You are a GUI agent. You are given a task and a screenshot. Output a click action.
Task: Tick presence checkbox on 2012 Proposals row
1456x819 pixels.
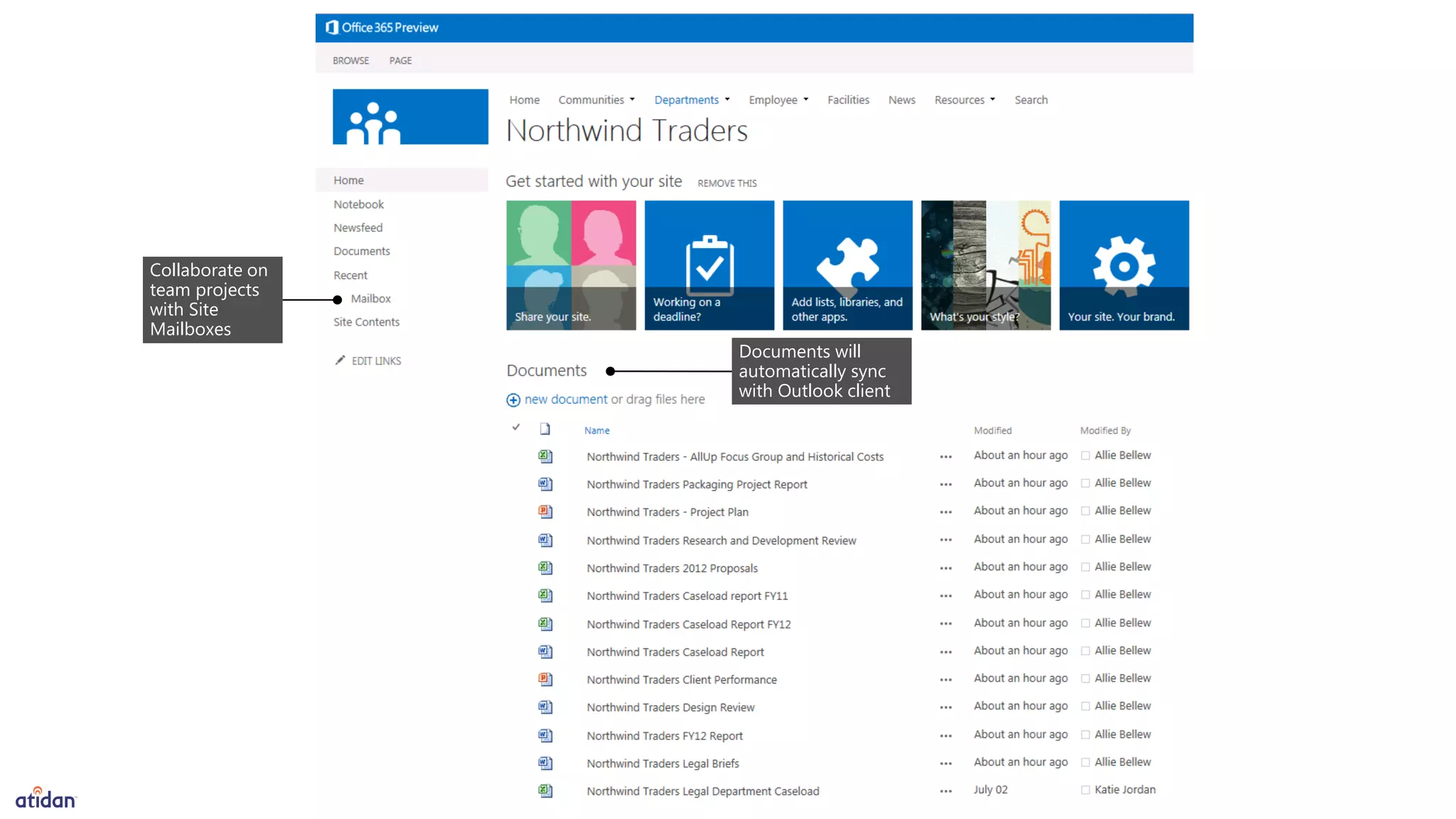point(1086,567)
